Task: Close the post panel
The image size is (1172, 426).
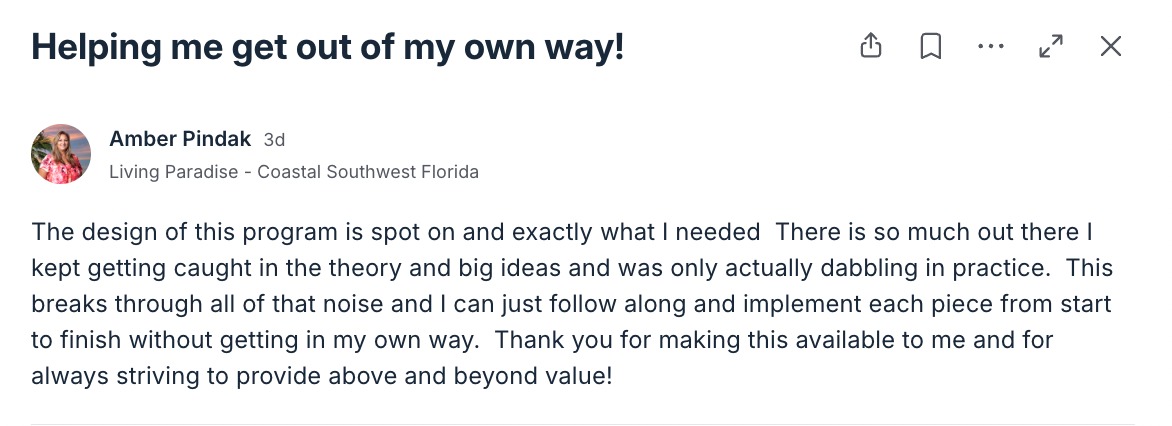Action: click(x=1111, y=46)
